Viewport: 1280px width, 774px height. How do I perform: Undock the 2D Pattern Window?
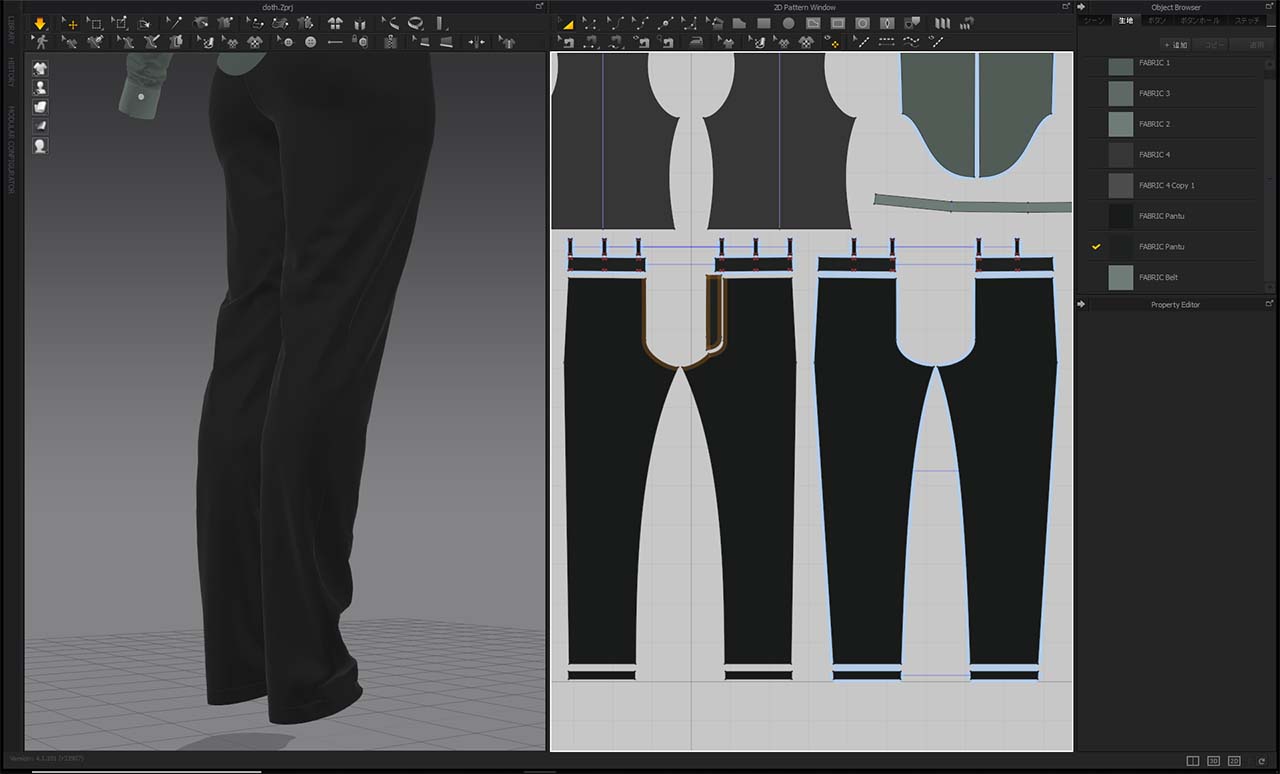point(1066,7)
